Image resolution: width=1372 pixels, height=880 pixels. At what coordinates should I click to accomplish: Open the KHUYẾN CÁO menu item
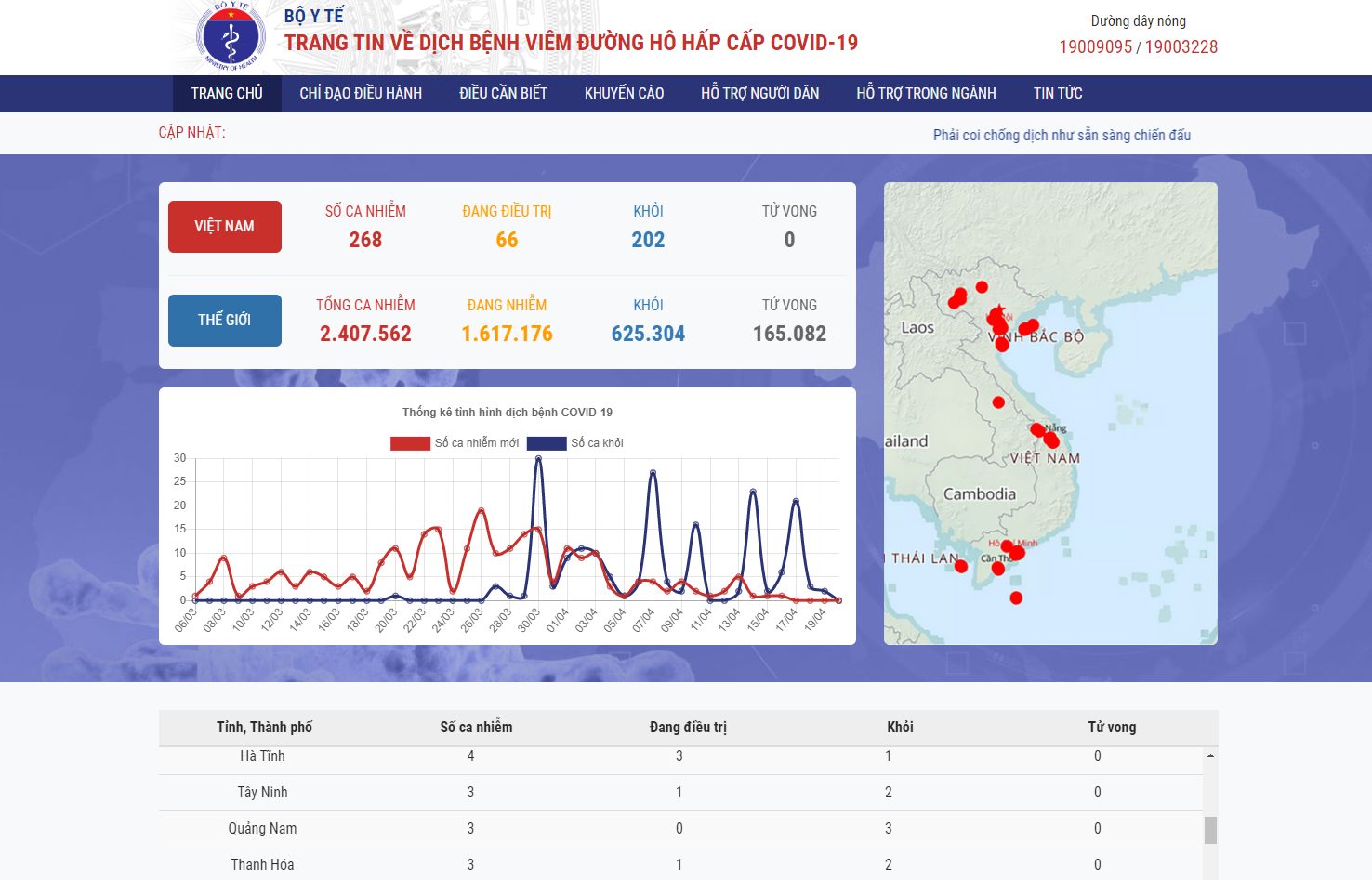point(624,94)
